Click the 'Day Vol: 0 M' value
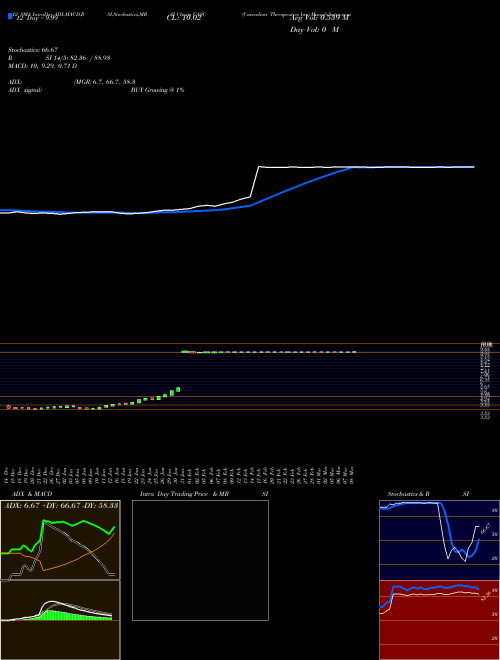The width and height of the screenshot is (500, 660). [x=314, y=30]
